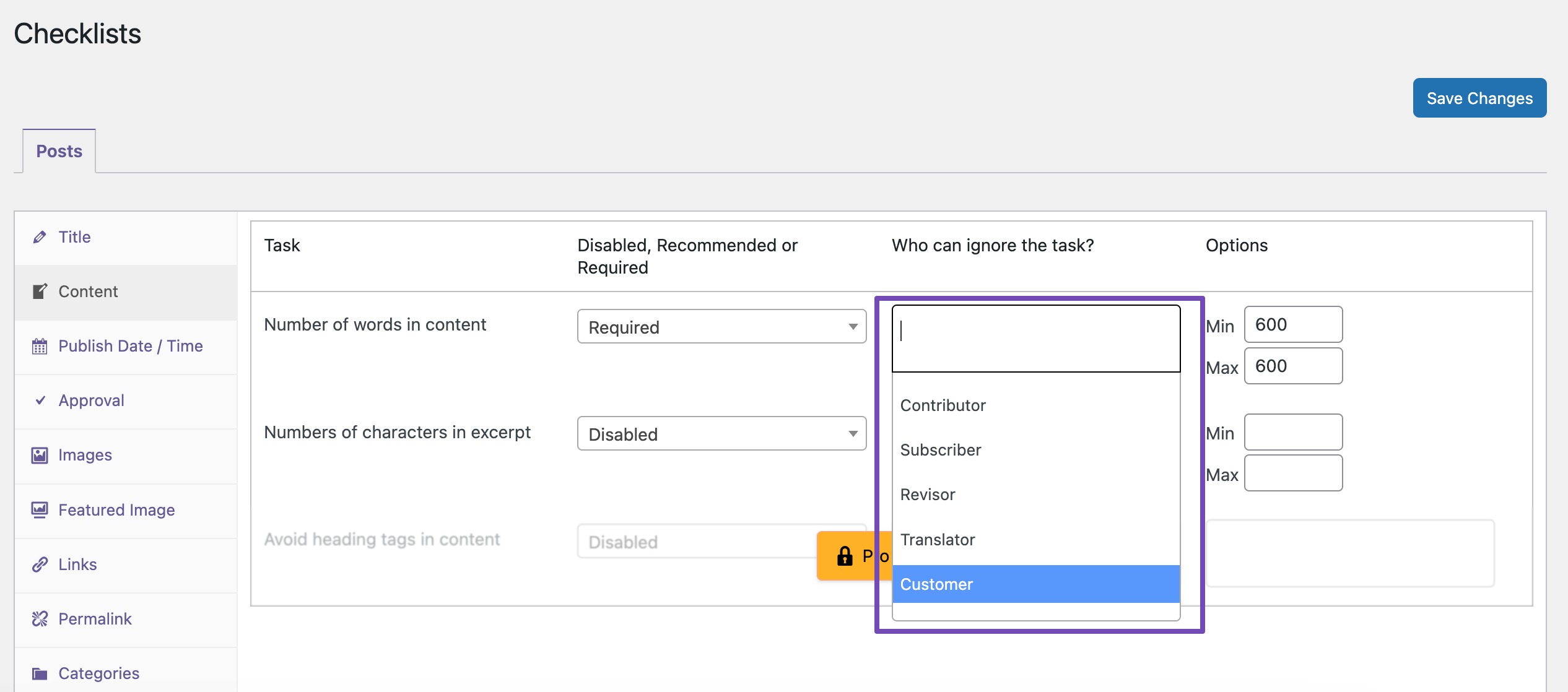Click the Categories folder icon
The image size is (1568, 692).
click(40, 673)
